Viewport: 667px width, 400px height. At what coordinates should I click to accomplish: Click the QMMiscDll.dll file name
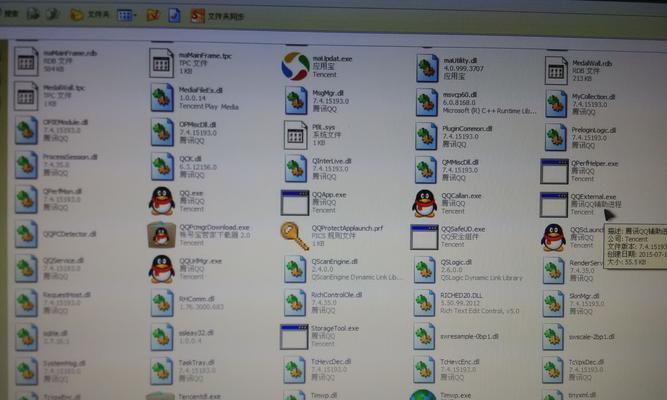pyautogui.click(x=460, y=162)
